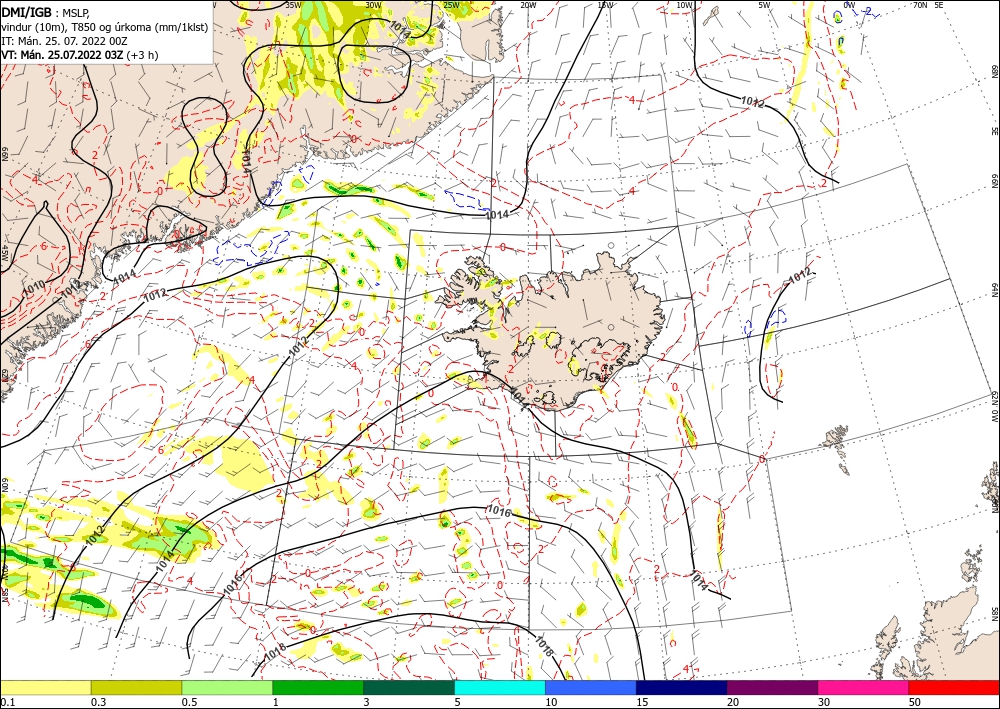Click the '0.5' legend value
Viewport: 1000px width, 709px height.
click(x=189, y=702)
